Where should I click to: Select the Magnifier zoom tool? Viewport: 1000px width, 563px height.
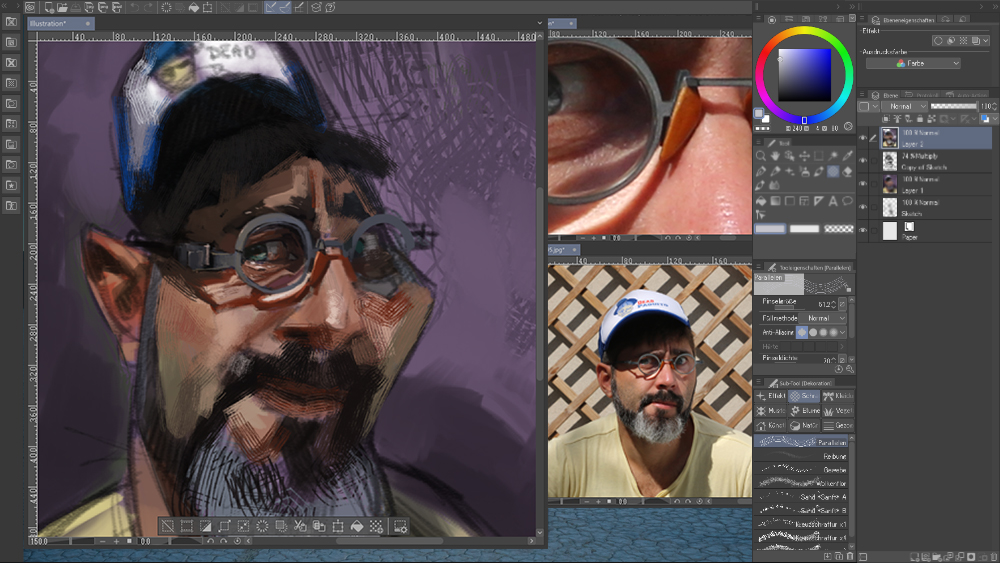click(x=761, y=157)
